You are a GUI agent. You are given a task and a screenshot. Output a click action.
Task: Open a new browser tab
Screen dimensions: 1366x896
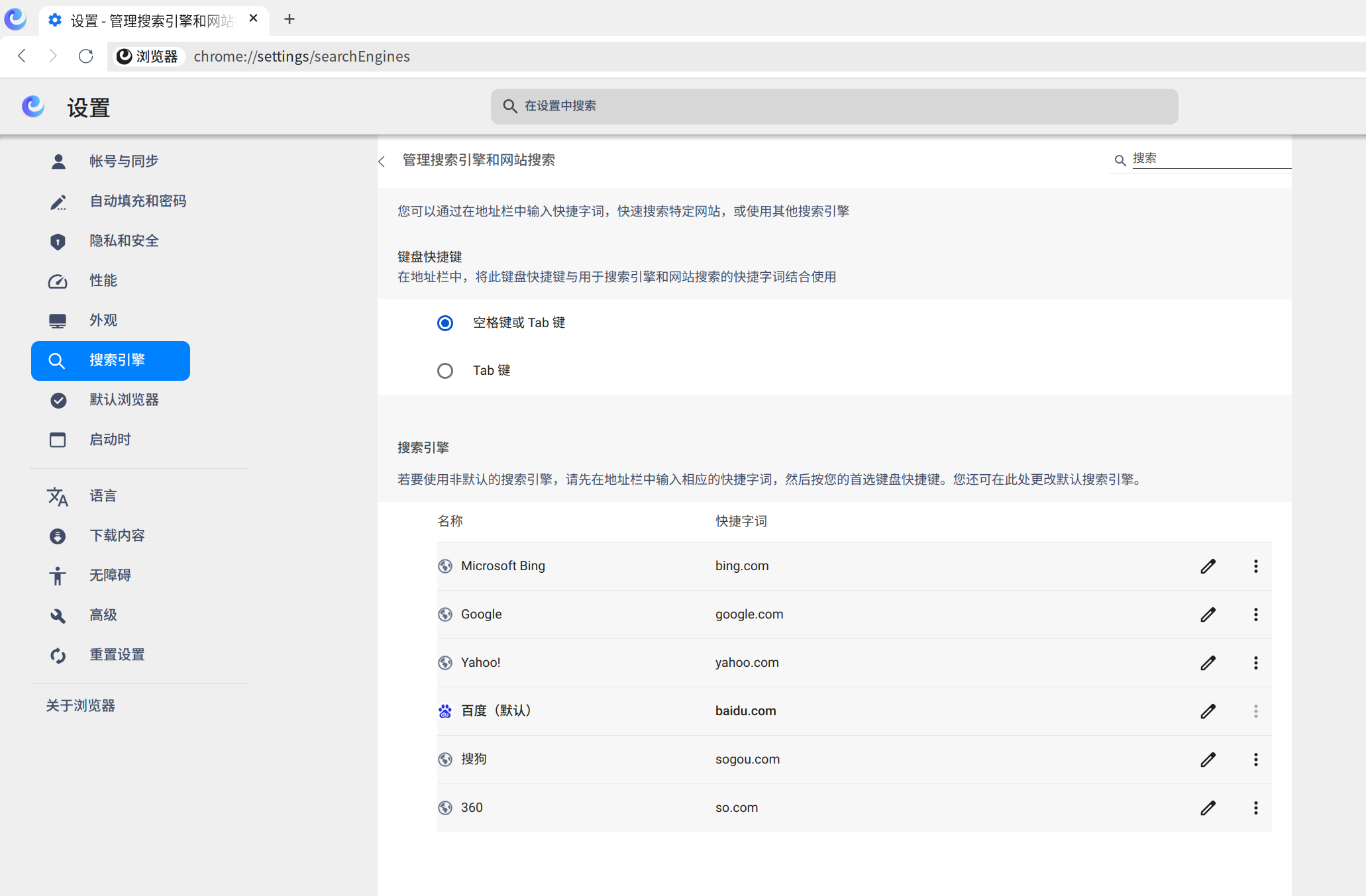click(x=289, y=19)
